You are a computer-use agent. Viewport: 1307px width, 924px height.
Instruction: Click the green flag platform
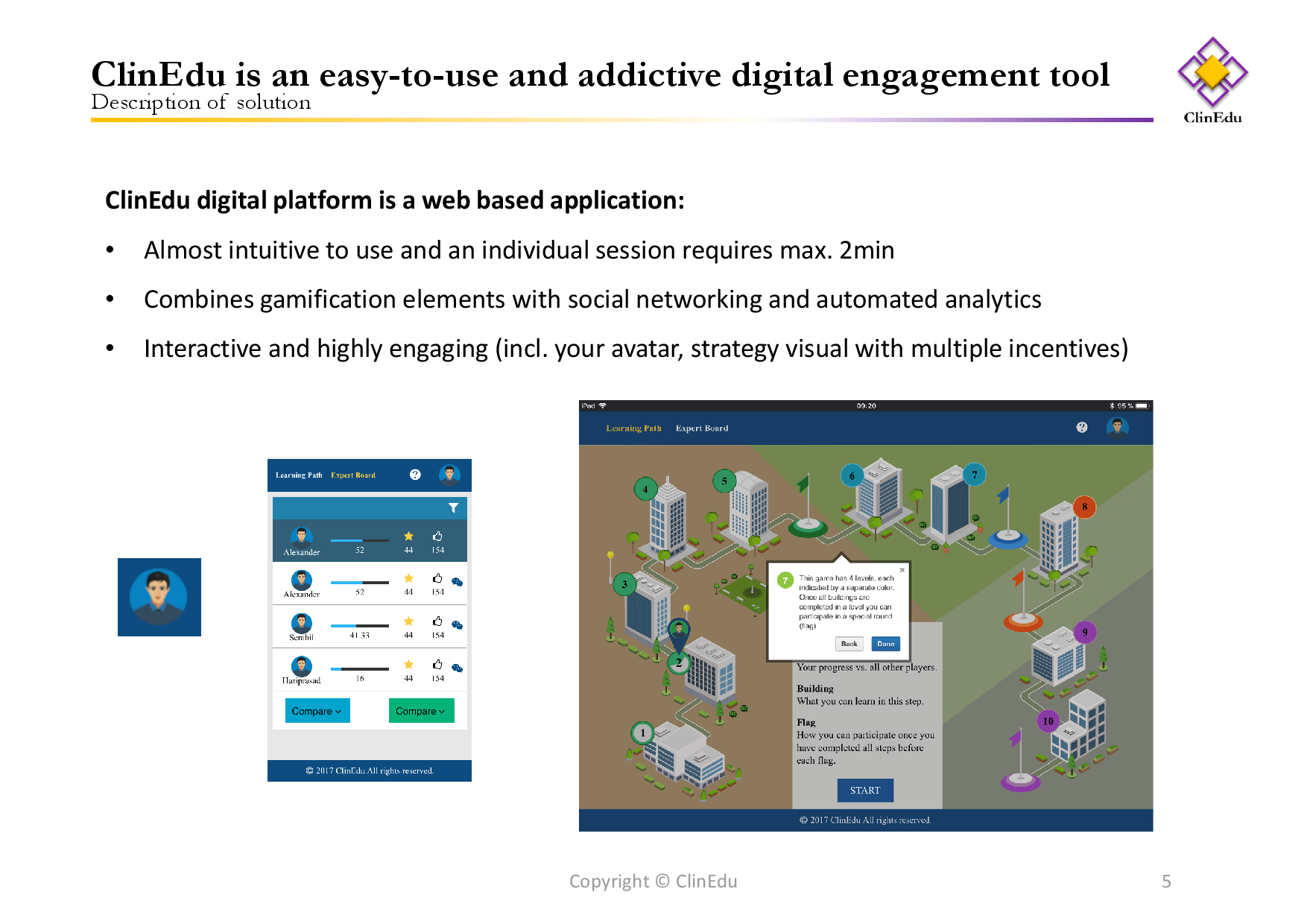coord(808,527)
